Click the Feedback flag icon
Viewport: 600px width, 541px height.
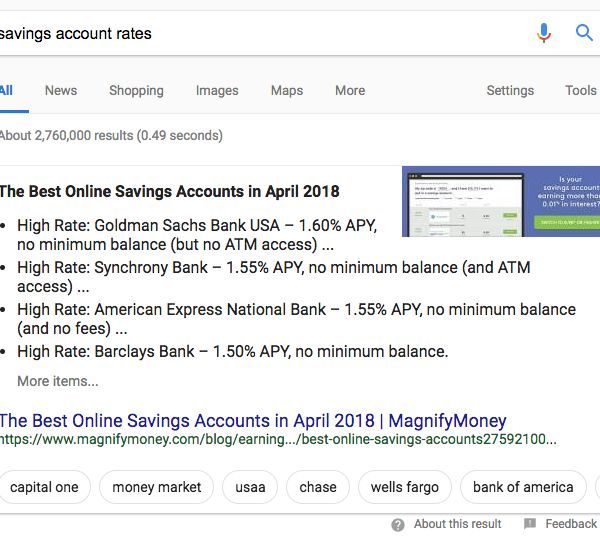530,524
